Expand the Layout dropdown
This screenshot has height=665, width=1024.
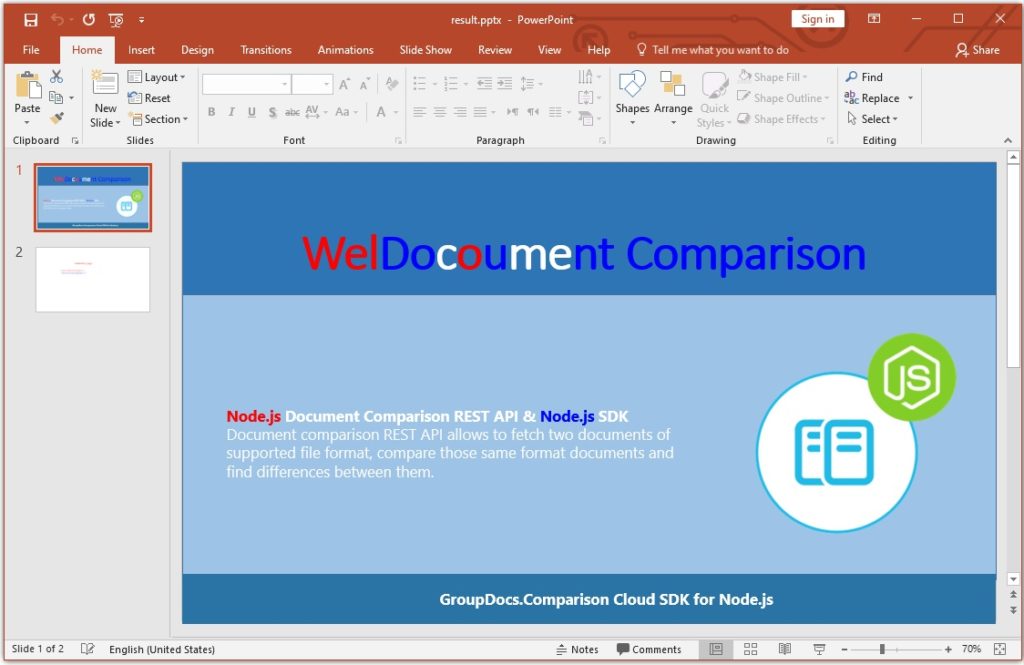click(x=157, y=77)
